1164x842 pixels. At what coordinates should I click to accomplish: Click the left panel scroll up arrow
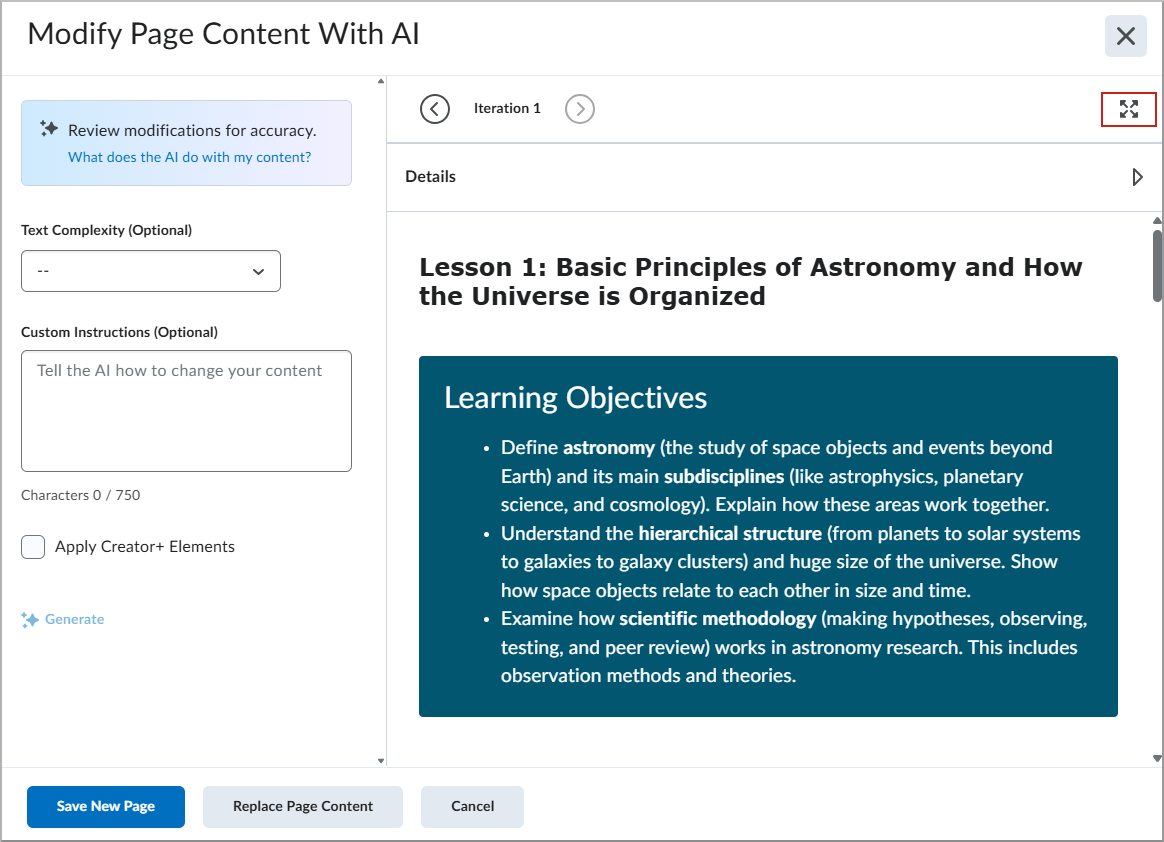pos(381,81)
